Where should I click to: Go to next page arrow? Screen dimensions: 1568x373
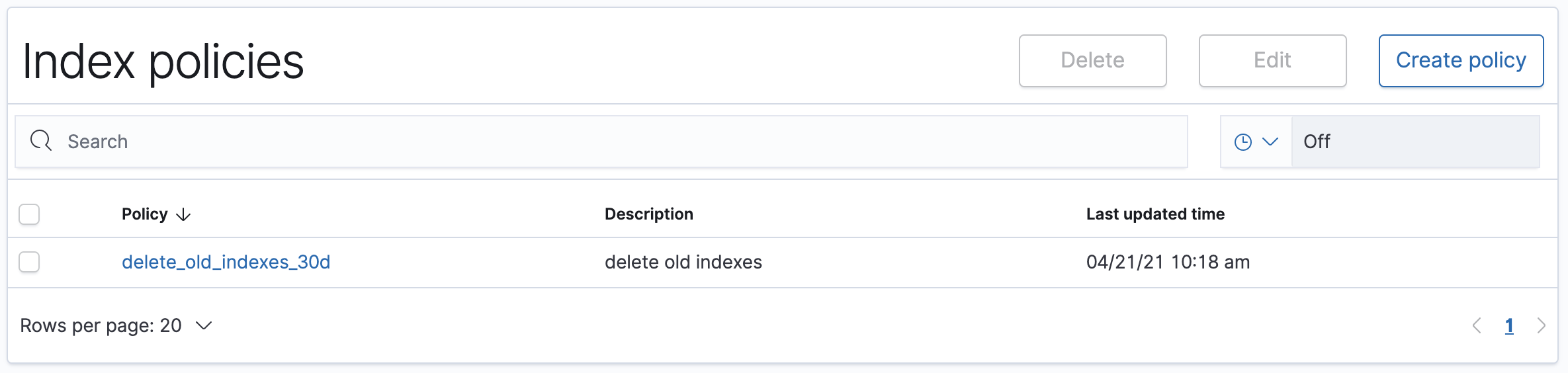[x=1541, y=325]
